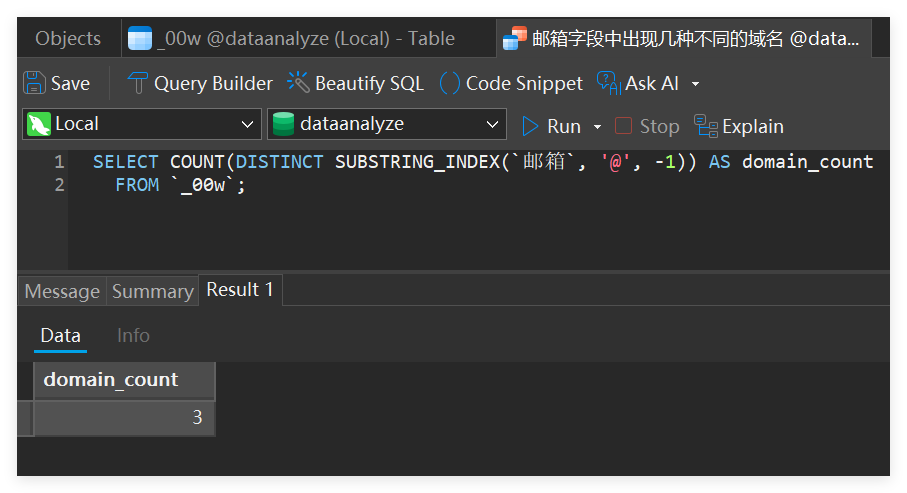Click the Stop button
Image resolution: width=907 pixels, height=493 pixels.
[x=647, y=126]
